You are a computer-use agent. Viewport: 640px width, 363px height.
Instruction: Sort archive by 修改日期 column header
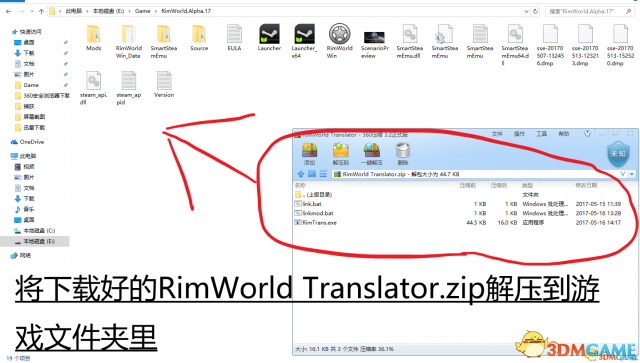point(586,185)
